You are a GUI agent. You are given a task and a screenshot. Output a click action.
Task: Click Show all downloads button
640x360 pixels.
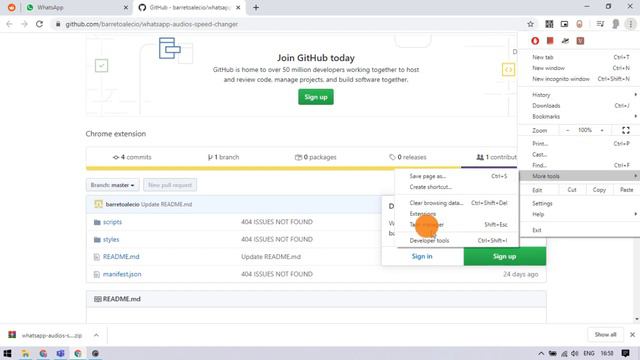click(x=605, y=335)
